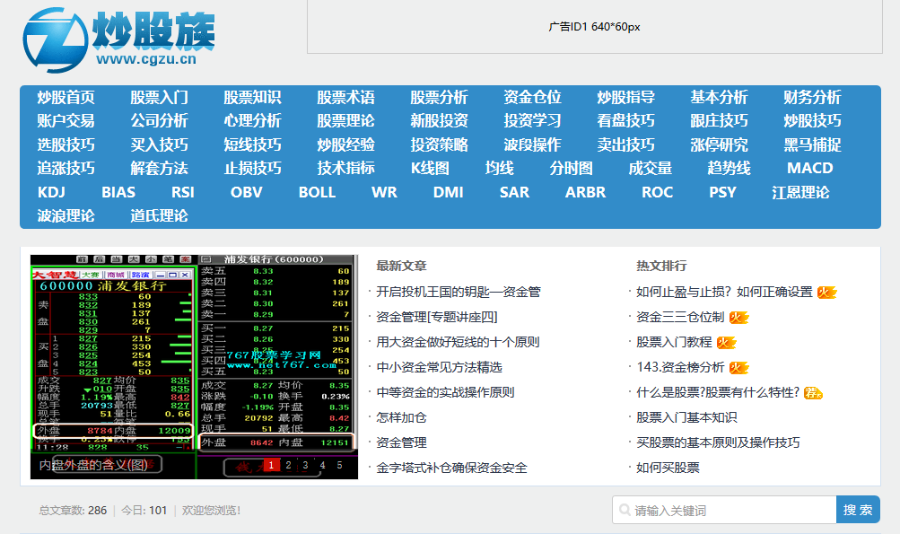Open 金字塔式补仓确保资金安全 article
900x534 pixels.
pos(451,468)
